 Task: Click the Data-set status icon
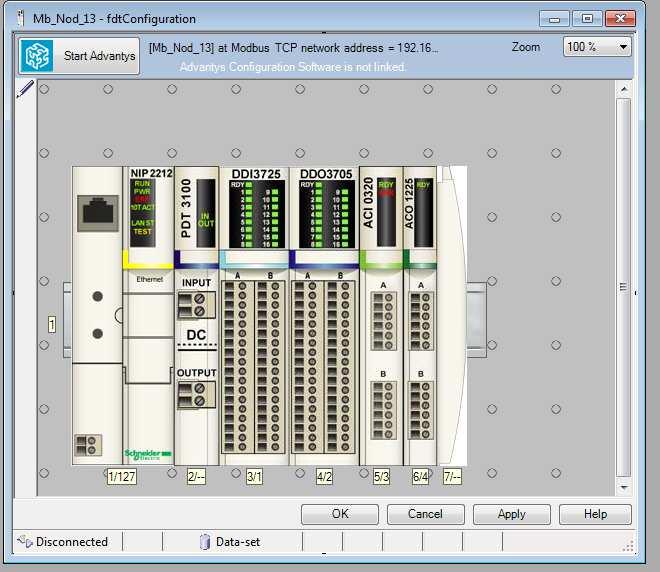(205, 542)
